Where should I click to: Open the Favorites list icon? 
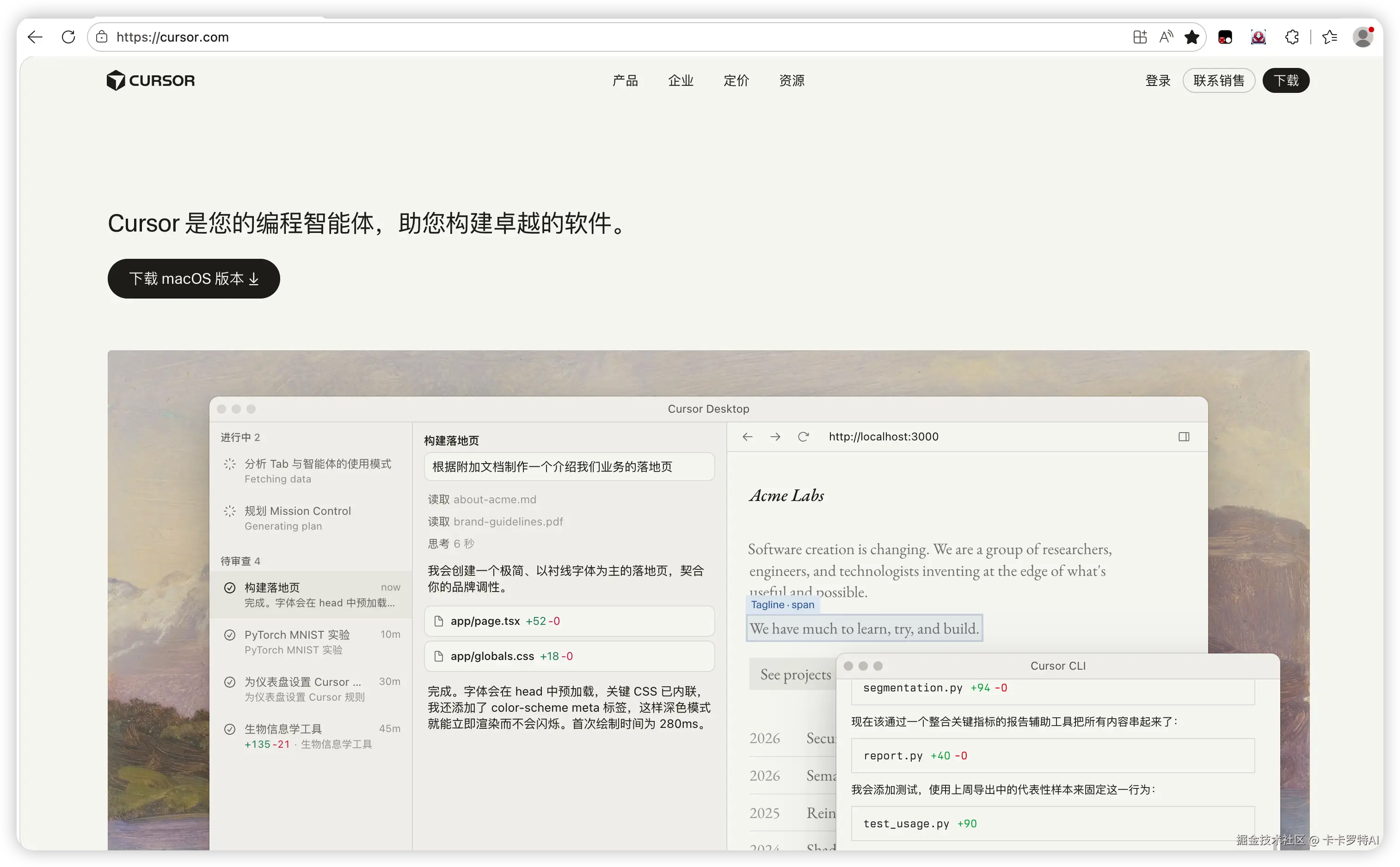tap(1329, 37)
